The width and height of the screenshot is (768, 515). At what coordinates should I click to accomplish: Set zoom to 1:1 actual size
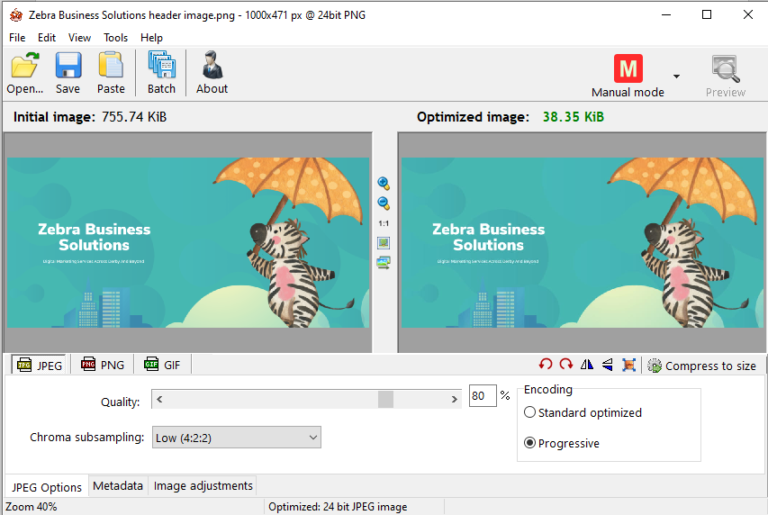click(383, 223)
